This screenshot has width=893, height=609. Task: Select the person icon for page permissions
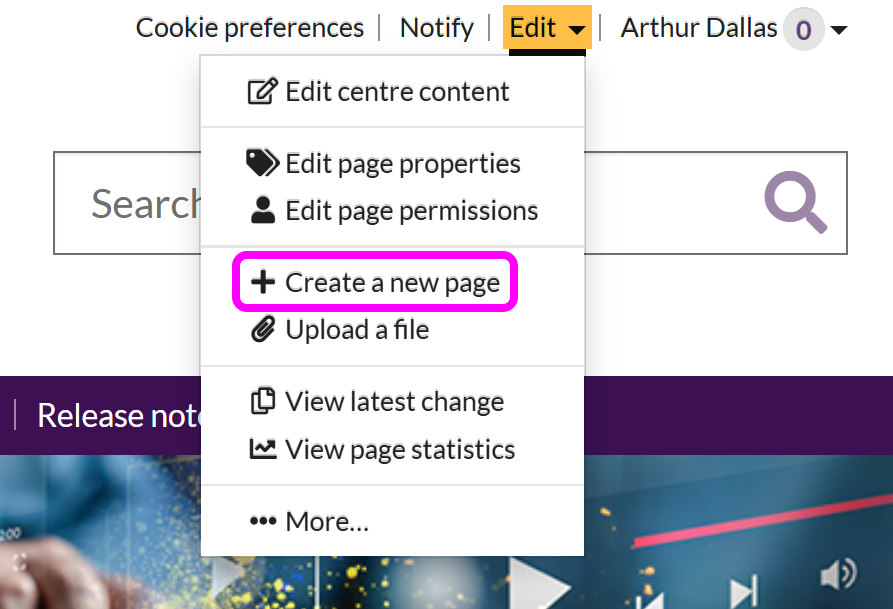(262, 210)
